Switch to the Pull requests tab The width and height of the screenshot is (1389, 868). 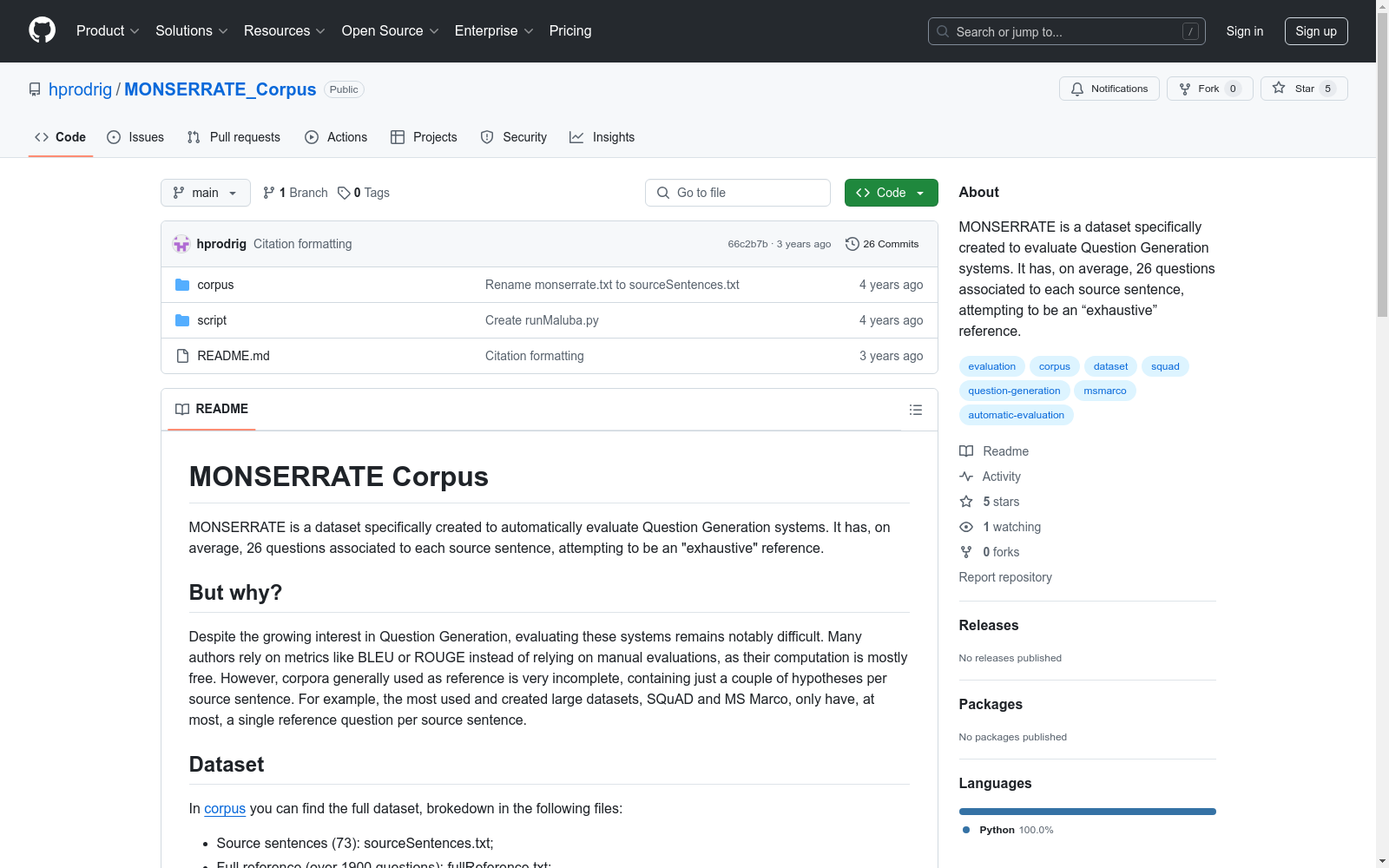pos(234,137)
